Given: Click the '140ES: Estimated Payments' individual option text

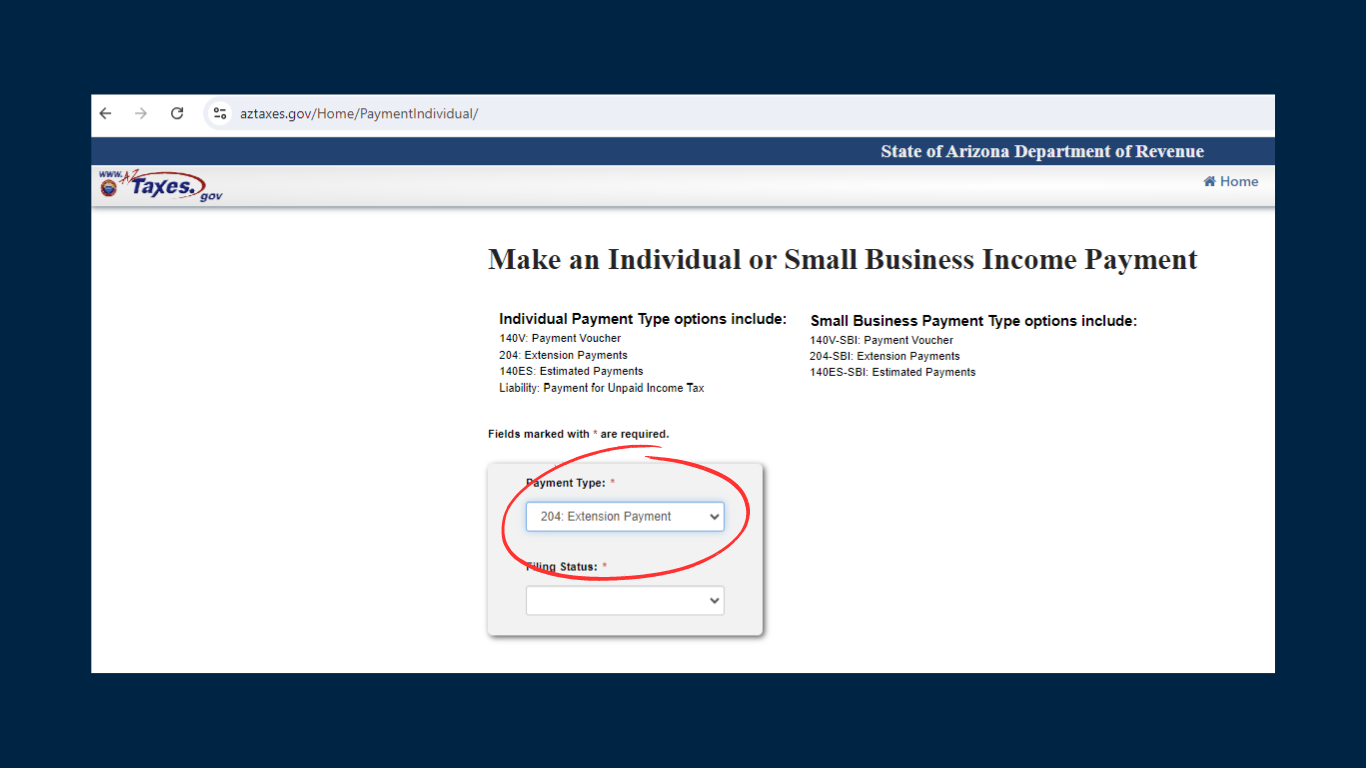Looking at the screenshot, I should coord(571,371).
